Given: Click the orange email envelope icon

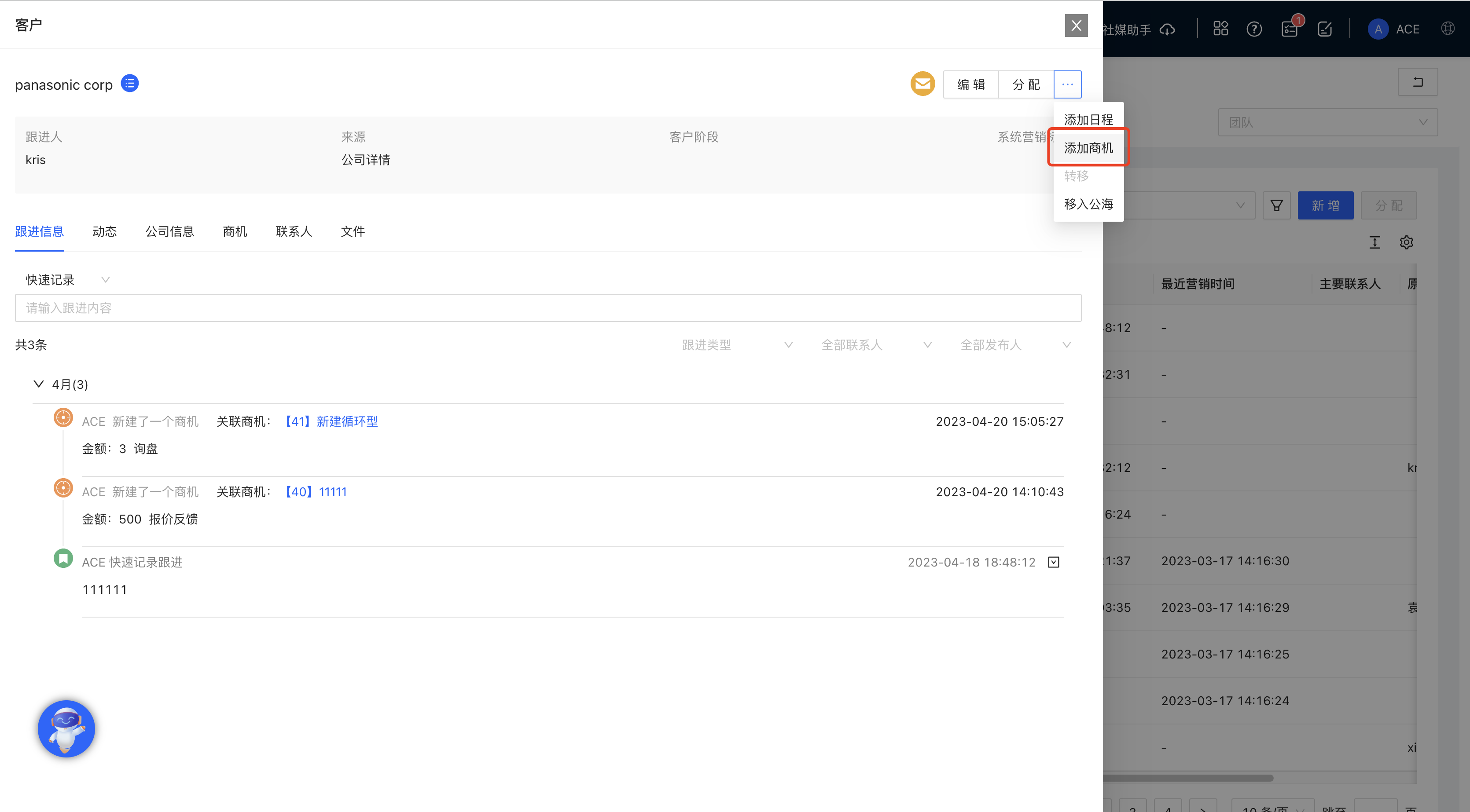Looking at the screenshot, I should (x=922, y=84).
